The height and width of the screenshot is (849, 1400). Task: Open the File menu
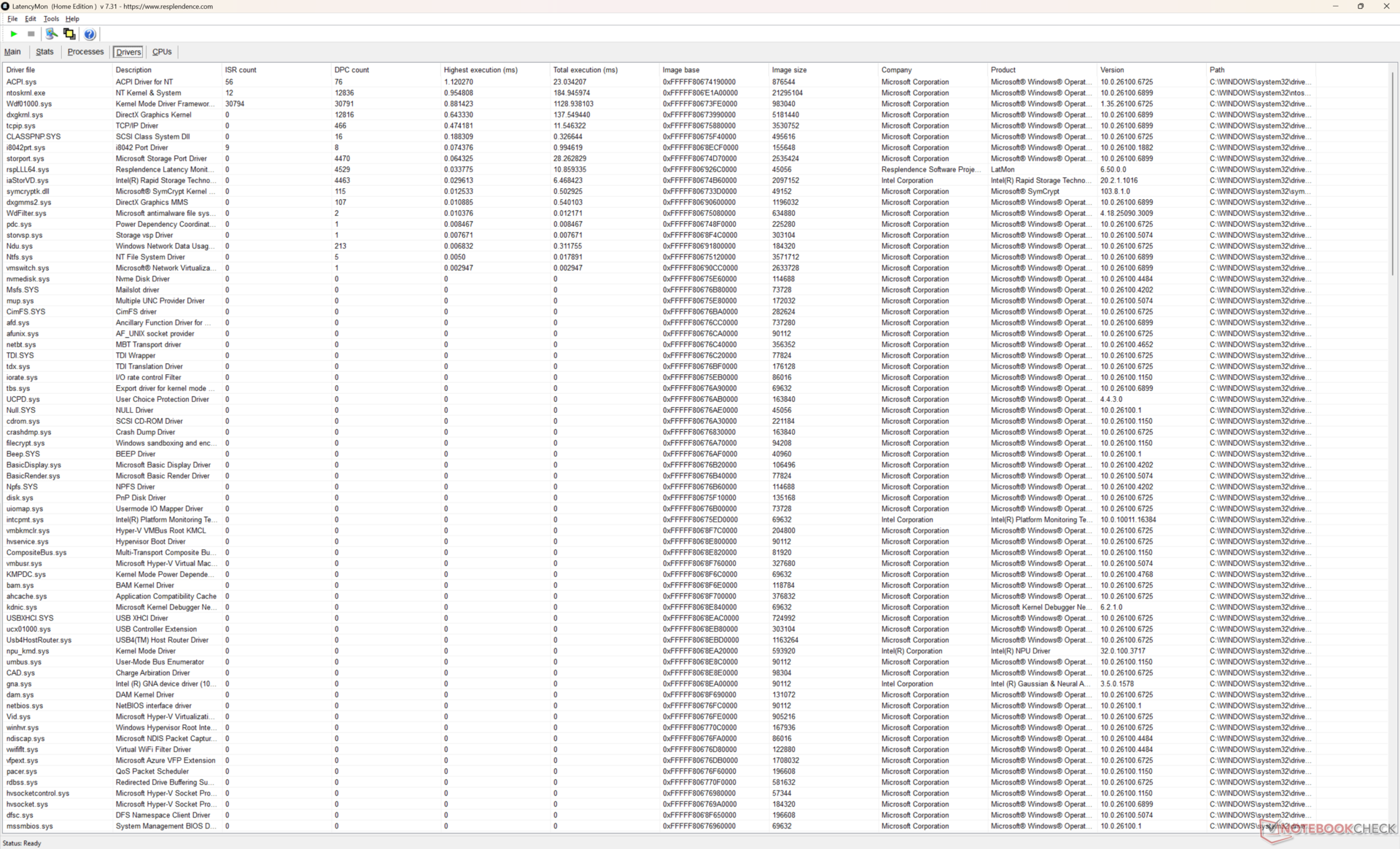[x=12, y=19]
